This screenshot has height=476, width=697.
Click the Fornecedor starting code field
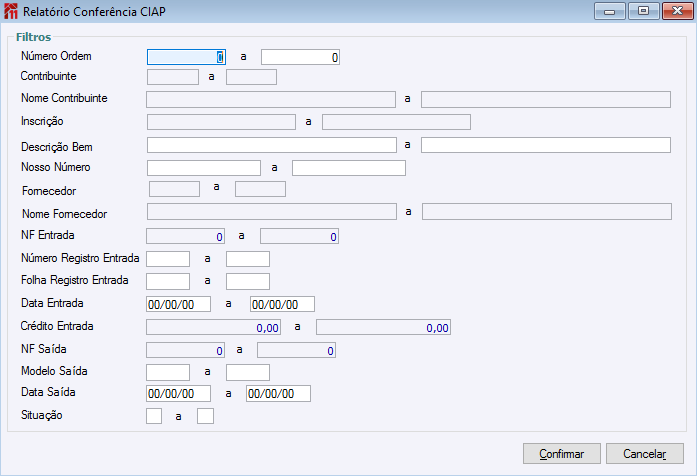click(x=175, y=189)
